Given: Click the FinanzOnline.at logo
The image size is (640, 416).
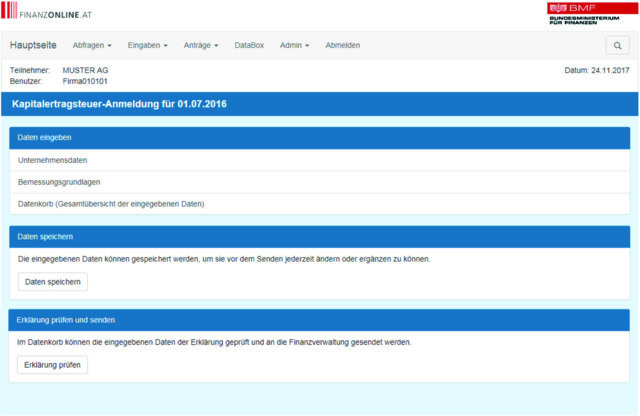Looking at the screenshot, I should pos(47,10).
